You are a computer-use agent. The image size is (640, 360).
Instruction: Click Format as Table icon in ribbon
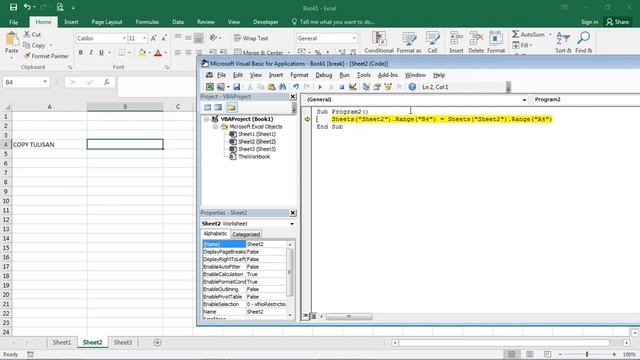click(x=409, y=42)
